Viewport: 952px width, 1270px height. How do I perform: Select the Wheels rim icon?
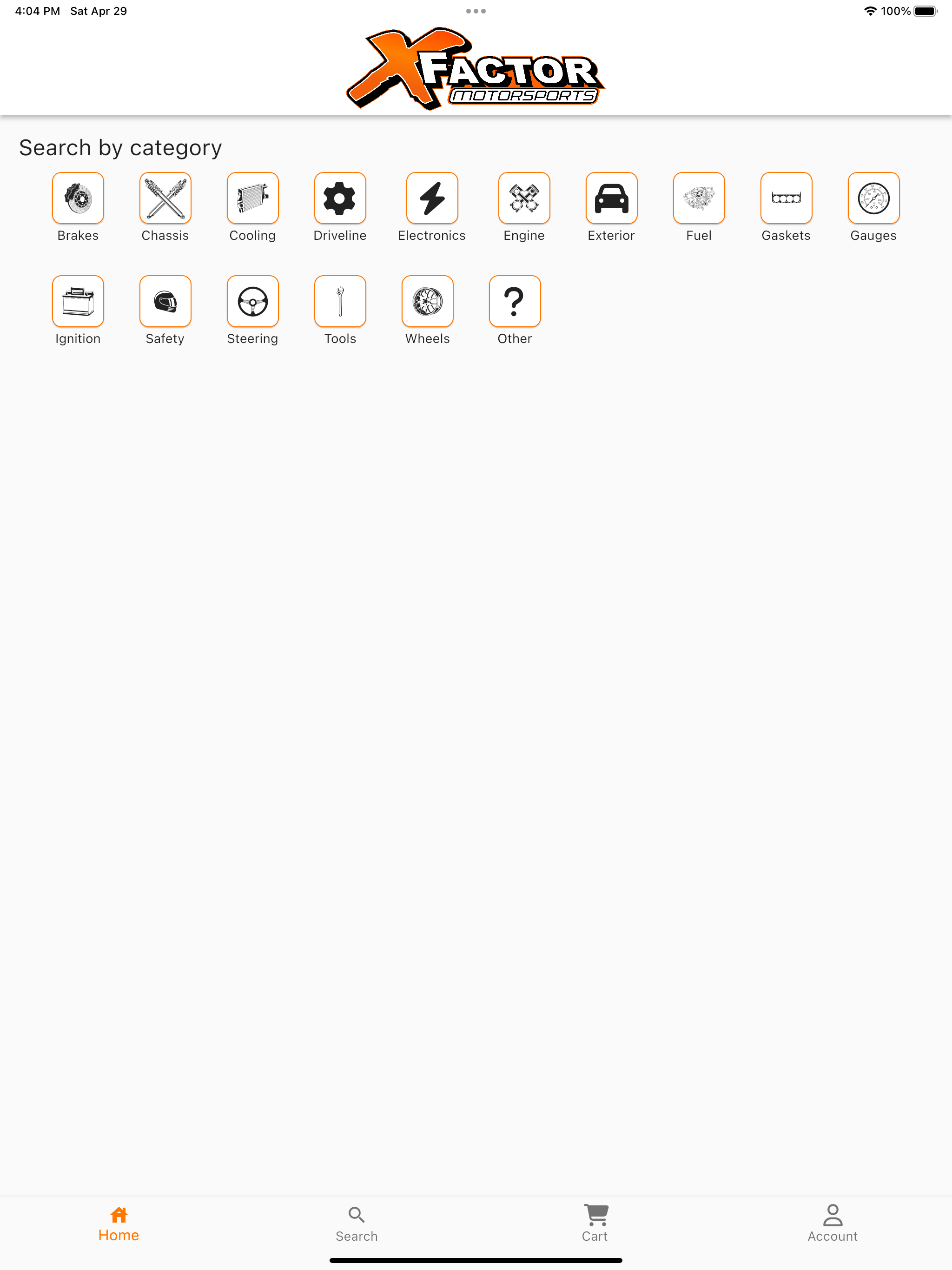point(427,301)
